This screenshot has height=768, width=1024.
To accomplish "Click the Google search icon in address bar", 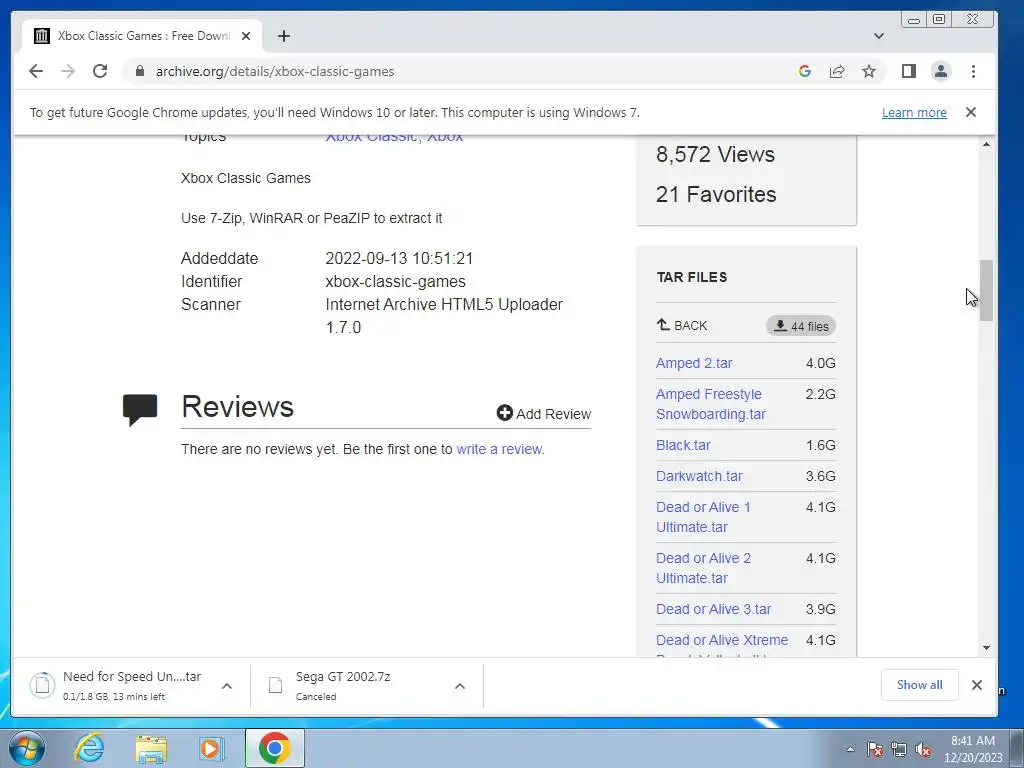I will [x=805, y=71].
